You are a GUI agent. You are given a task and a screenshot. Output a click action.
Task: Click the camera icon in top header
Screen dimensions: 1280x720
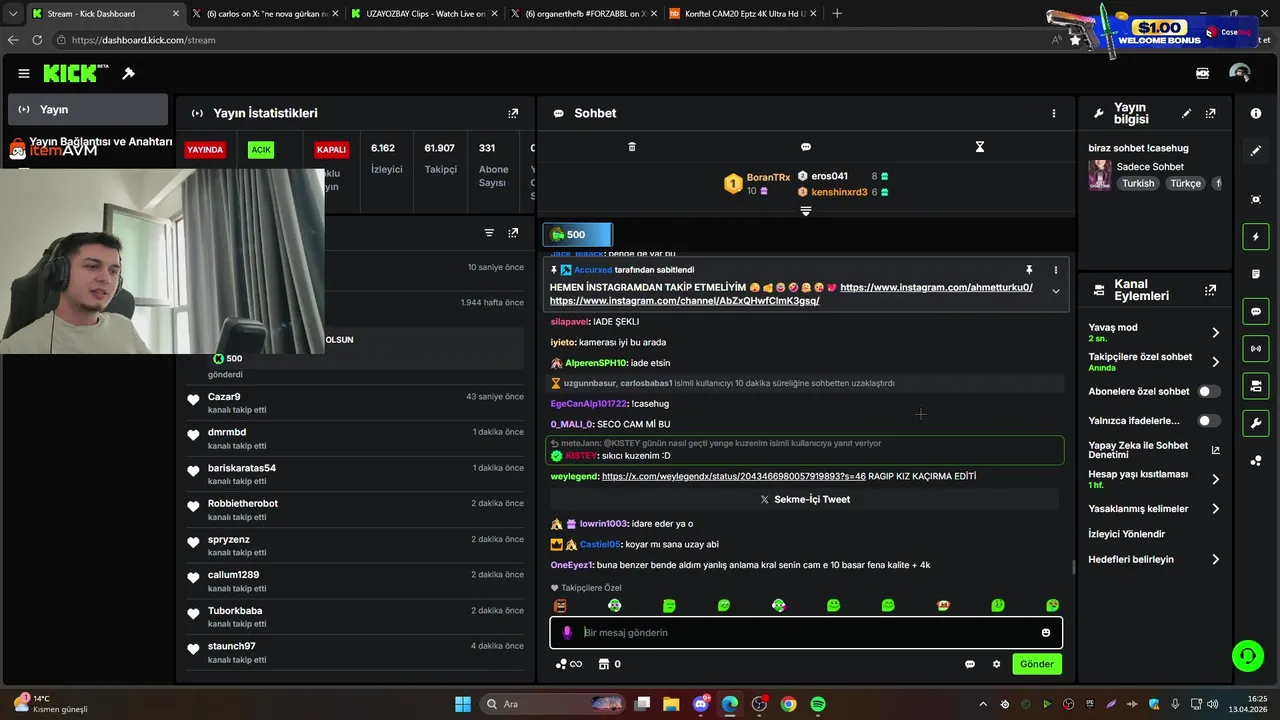(x=1203, y=73)
